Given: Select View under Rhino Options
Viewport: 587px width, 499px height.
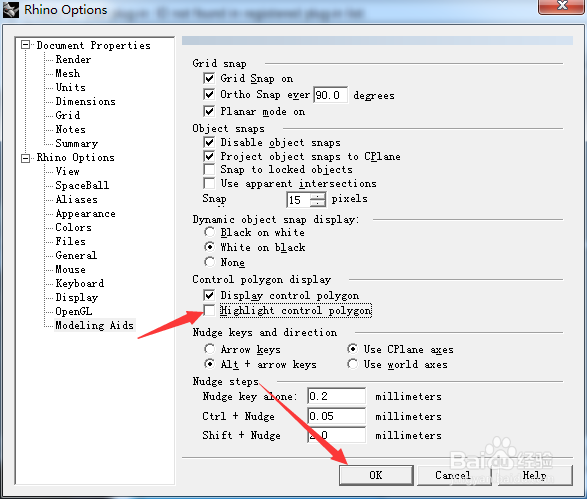Looking at the screenshot, I should [x=67, y=171].
